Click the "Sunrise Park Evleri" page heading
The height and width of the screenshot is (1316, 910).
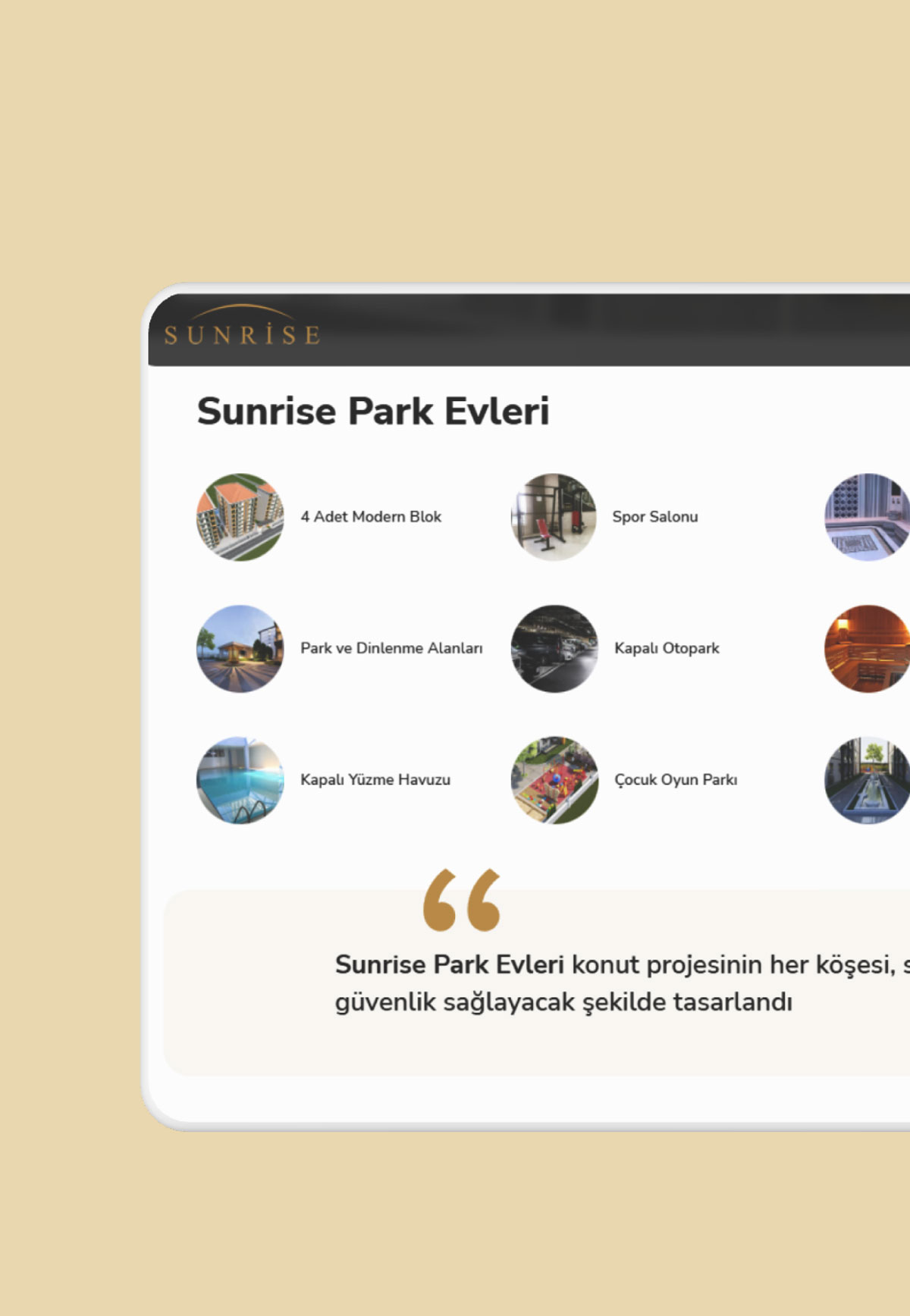pyautogui.click(x=373, y=412)
